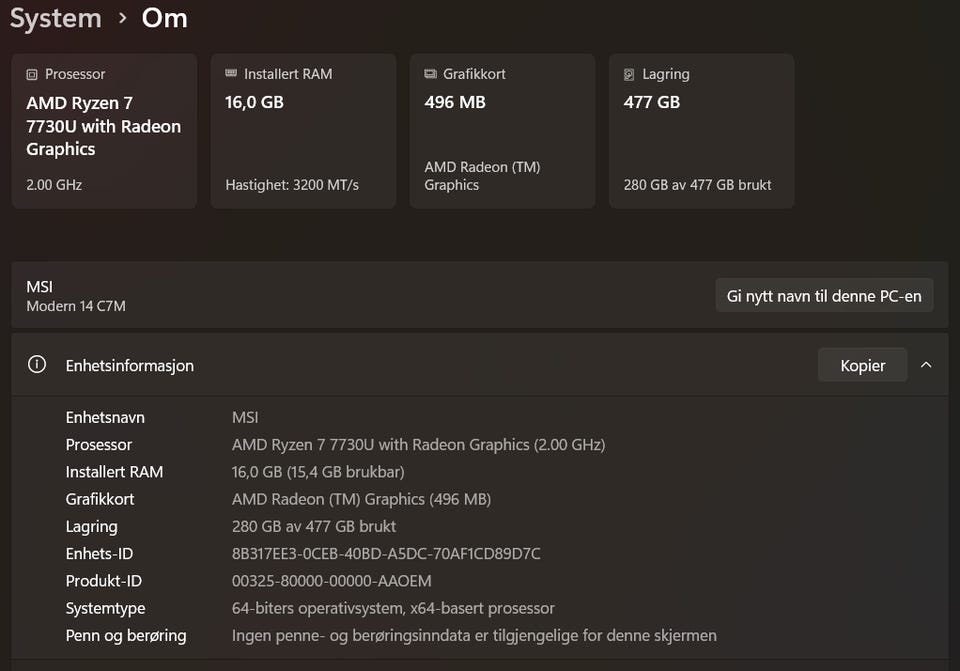This screenshot has width=960, height=671.
Task: Click the Enhetsinformasjon info circle icon
Action: point(37,365)
